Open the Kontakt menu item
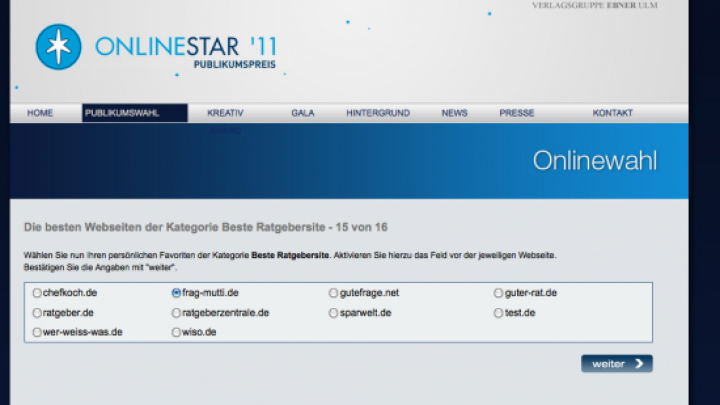The height and width of the screenshot is (405, 720). coord(613,113)
